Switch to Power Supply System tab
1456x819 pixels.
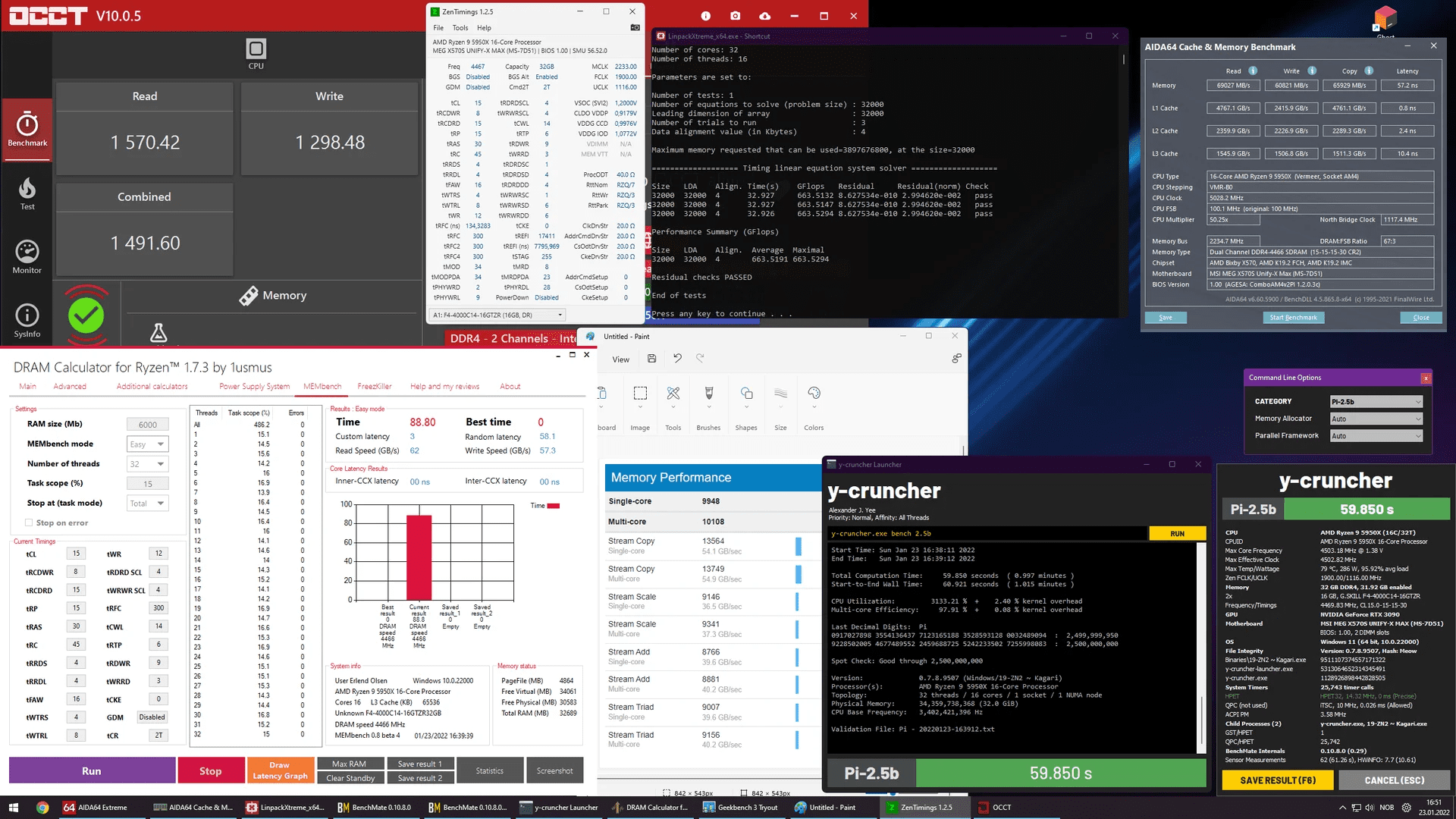[x=255, y=387]
